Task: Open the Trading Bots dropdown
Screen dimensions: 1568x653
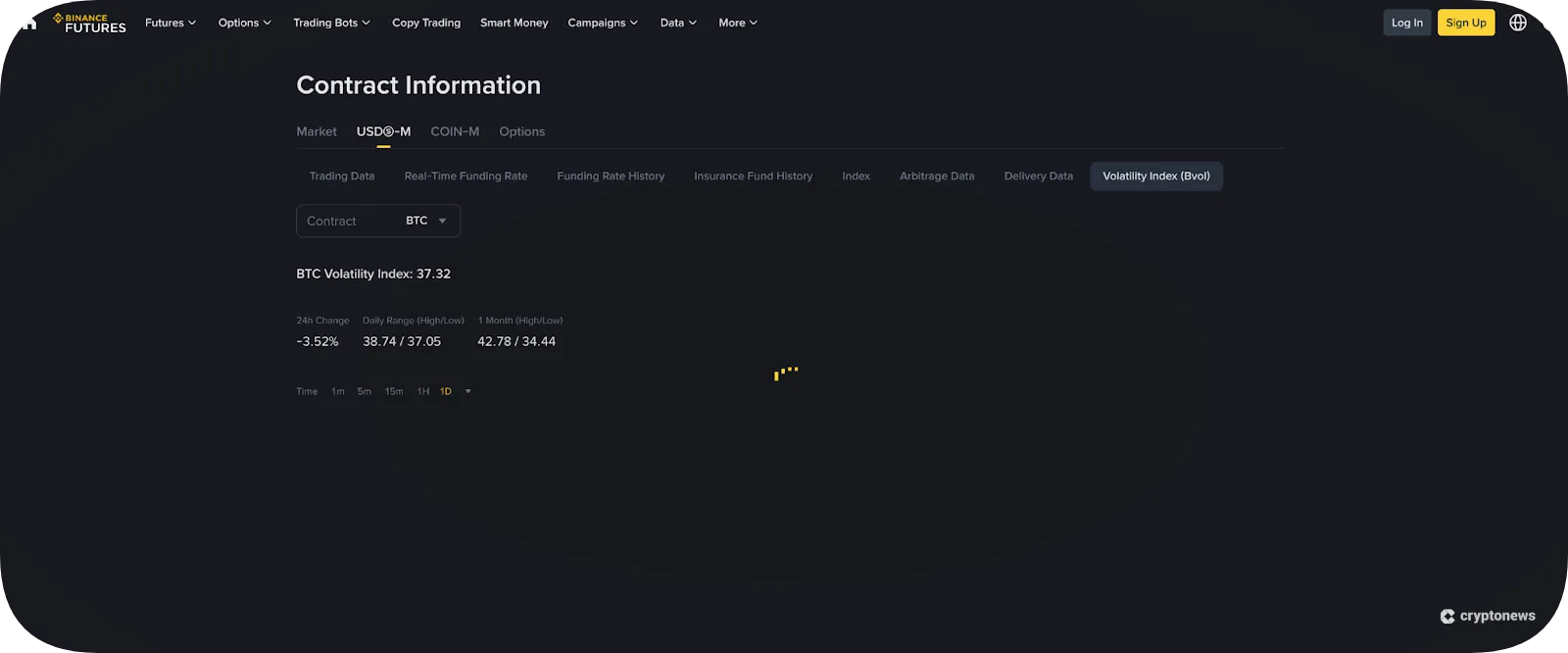Action: pos(331,23)
